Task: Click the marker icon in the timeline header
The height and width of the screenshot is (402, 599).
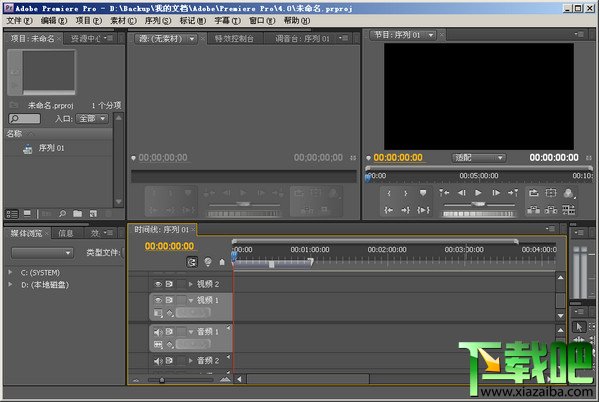Action: click(222, 262)
